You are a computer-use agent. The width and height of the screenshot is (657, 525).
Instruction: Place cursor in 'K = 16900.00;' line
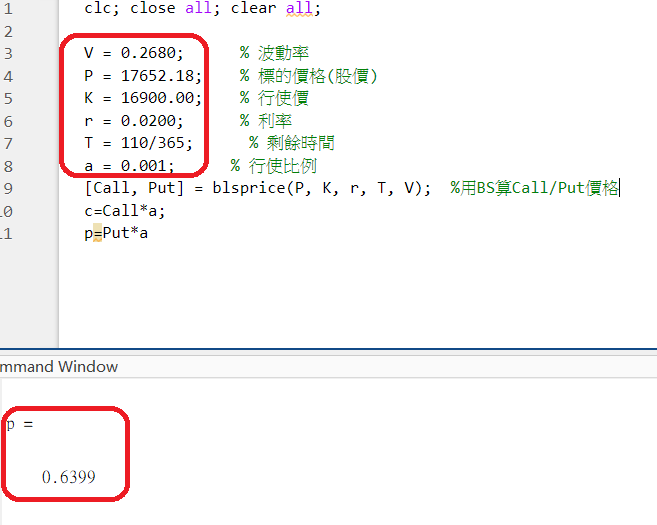(143, 98)
